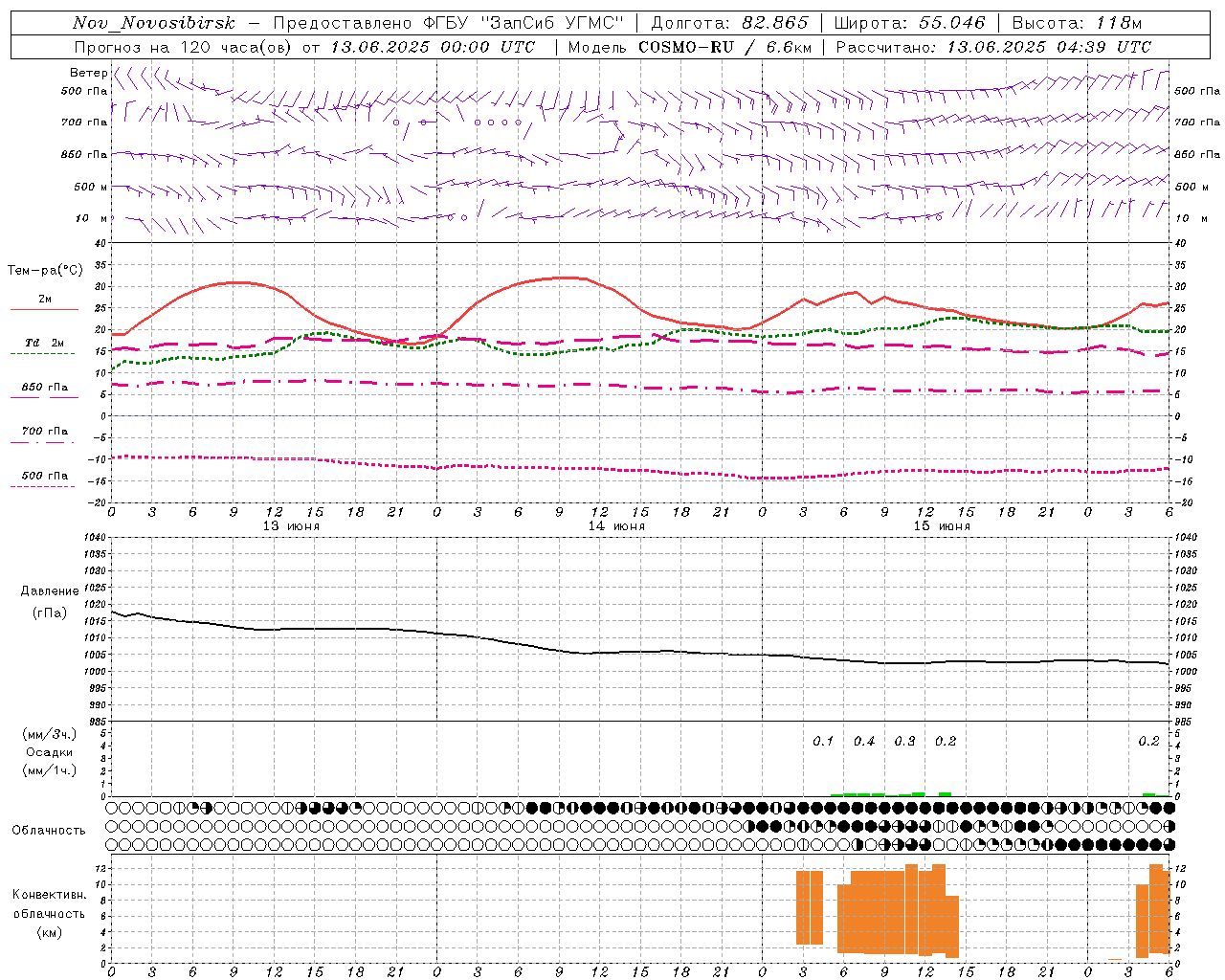The image size is (1225, 980).
Task: Click the 0.4 precipitation amount value
Action: coord(864,742)
